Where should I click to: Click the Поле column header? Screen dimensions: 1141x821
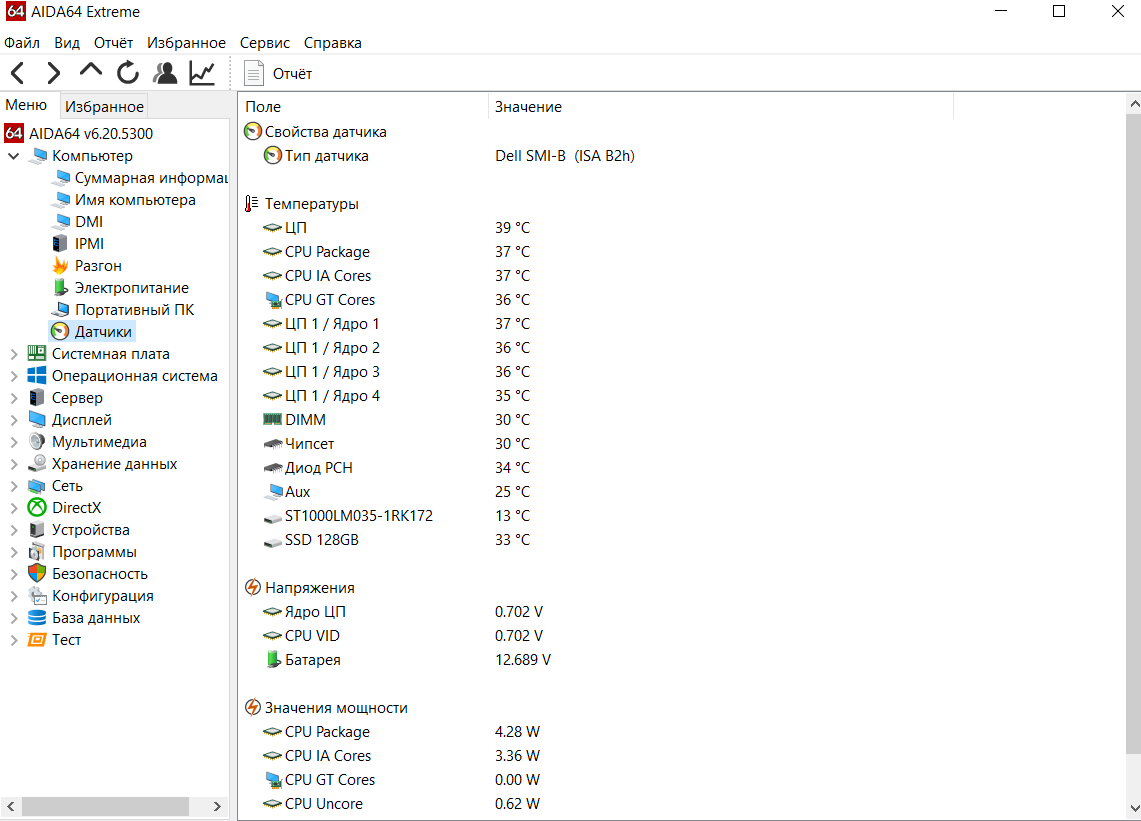363,107
